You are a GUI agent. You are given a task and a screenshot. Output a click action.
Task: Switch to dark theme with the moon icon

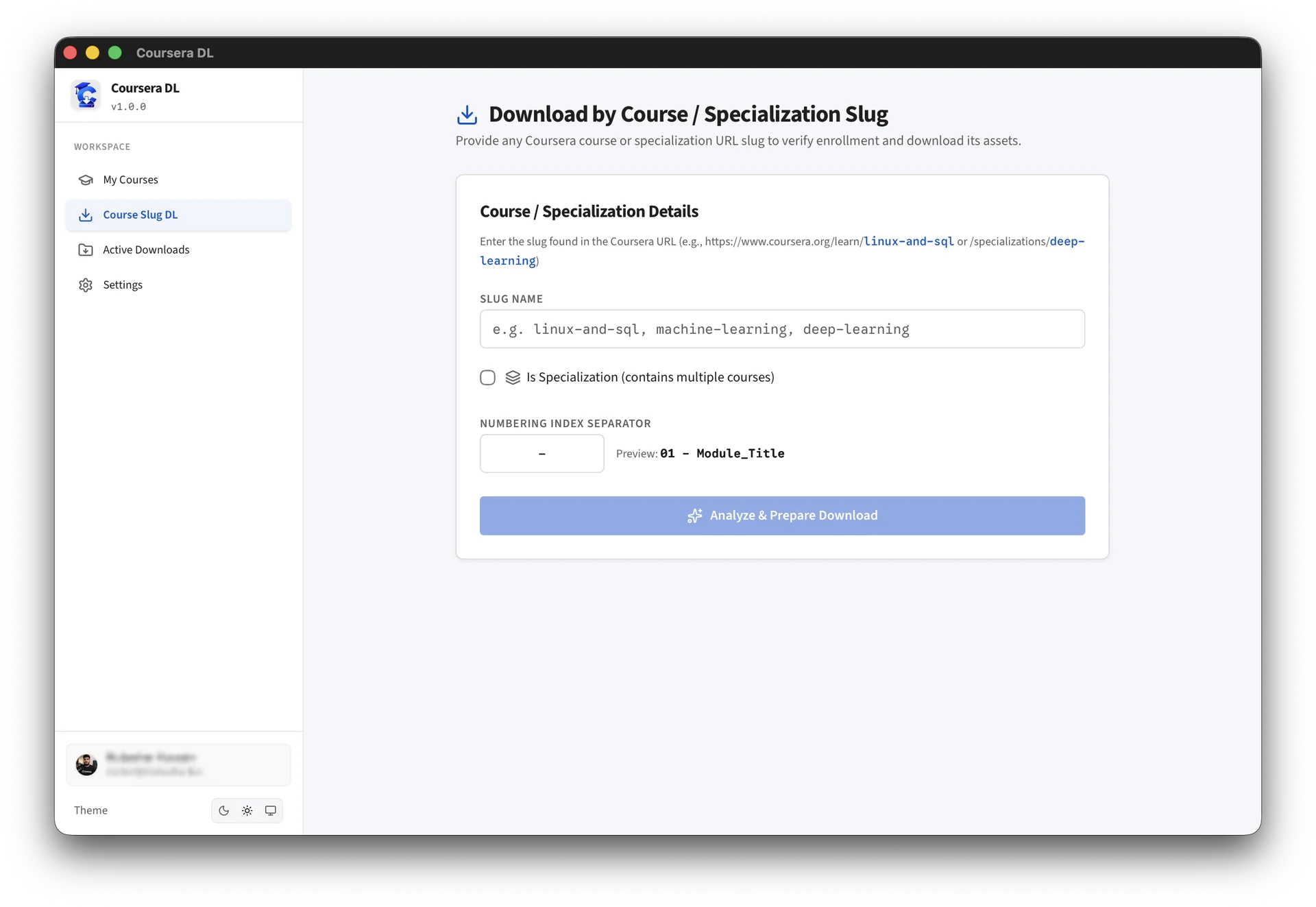(x=224, y=810)
